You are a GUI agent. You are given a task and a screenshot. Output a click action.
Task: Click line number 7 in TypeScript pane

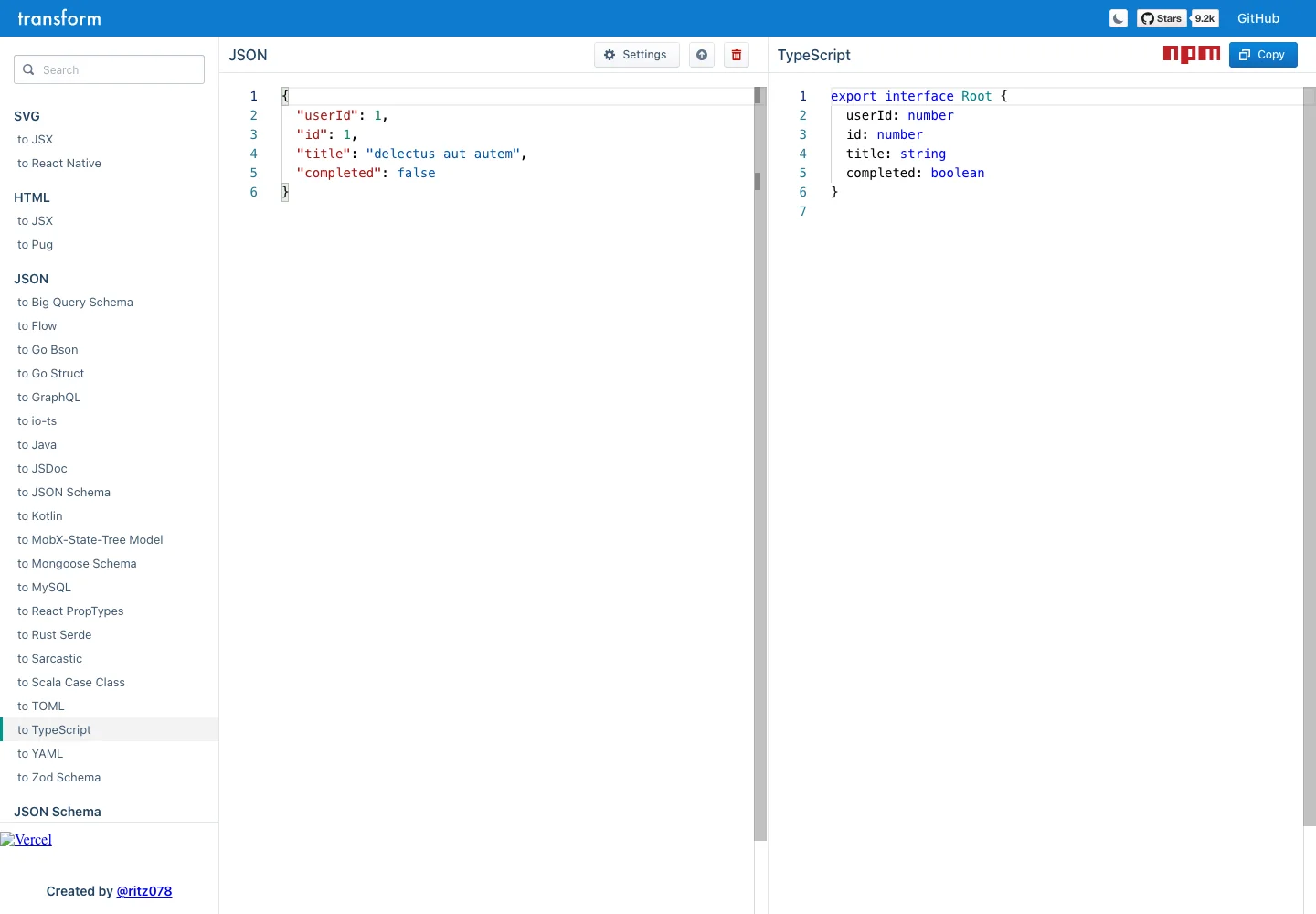(x=803, y=211)
